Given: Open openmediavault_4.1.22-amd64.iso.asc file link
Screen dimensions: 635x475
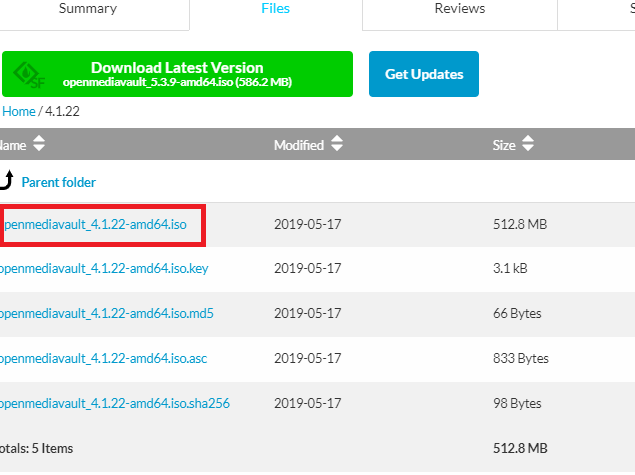Looking at the screenshot, I should 103,358.
